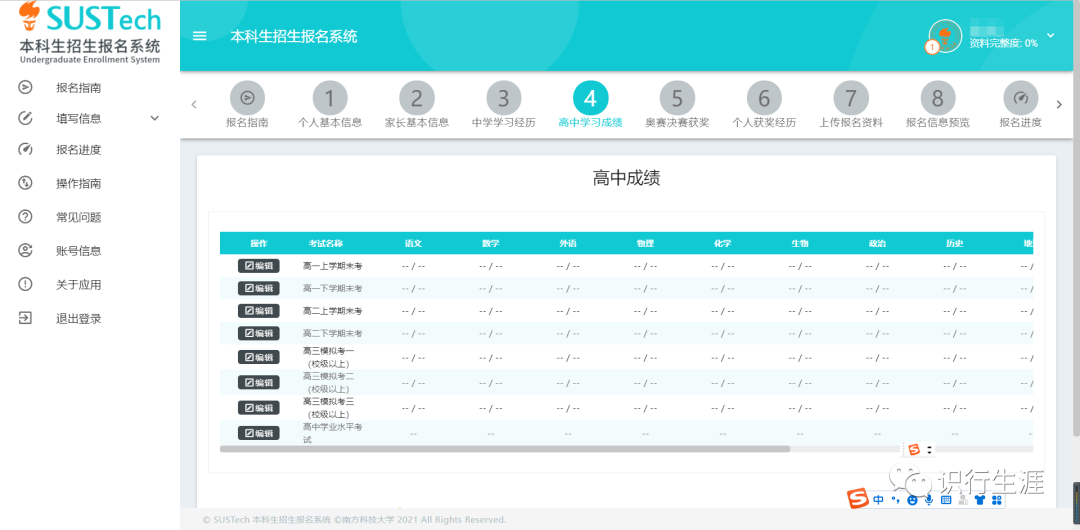Click the small floating Sogou S icon
The width and height of the screenshot is (1080, 530).
click(x=914, y=449)
